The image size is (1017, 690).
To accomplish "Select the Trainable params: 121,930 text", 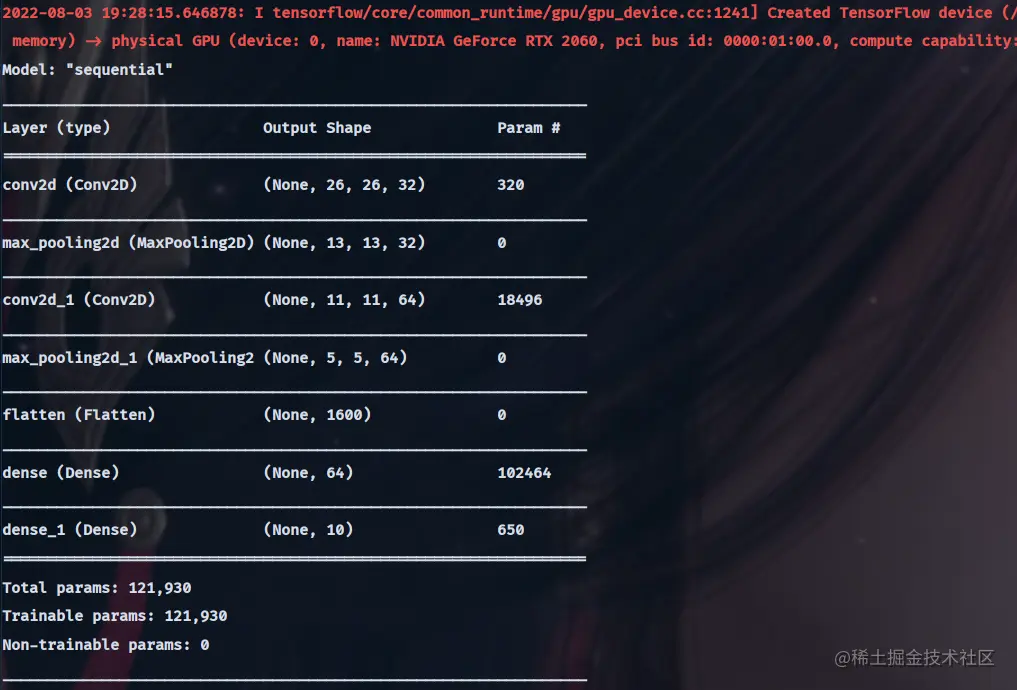I will click(113, 616).
